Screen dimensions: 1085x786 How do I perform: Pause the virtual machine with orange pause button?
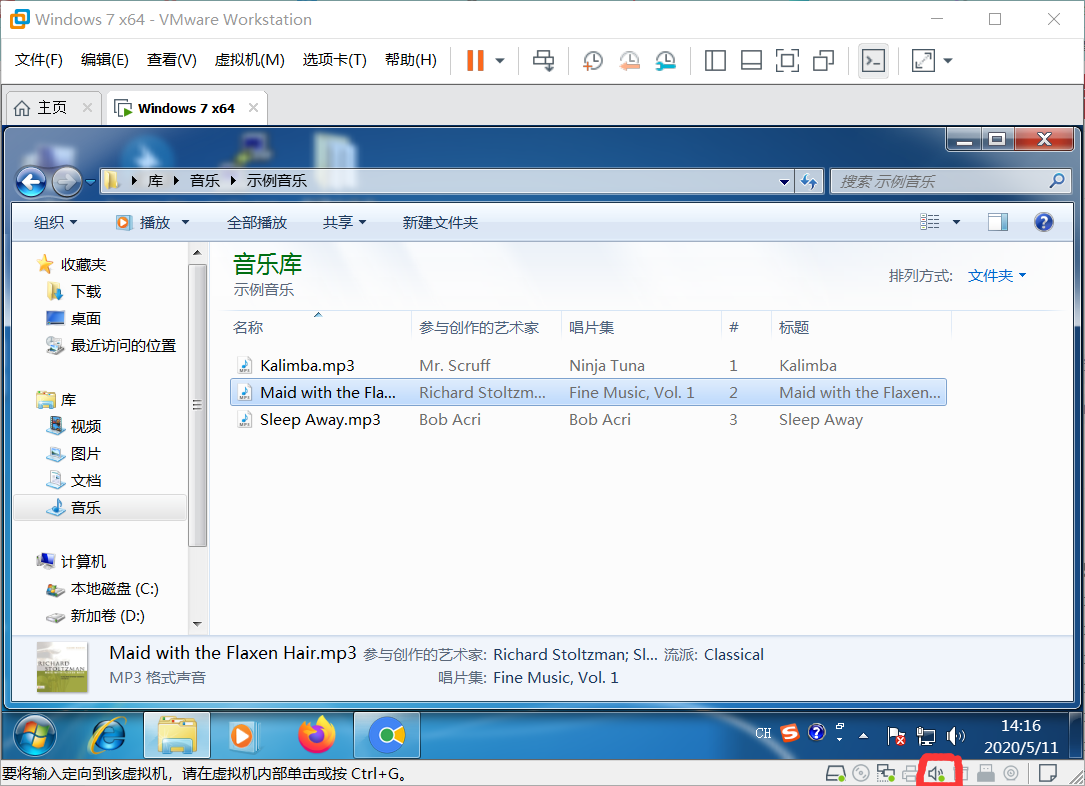(x=475, y=60)
